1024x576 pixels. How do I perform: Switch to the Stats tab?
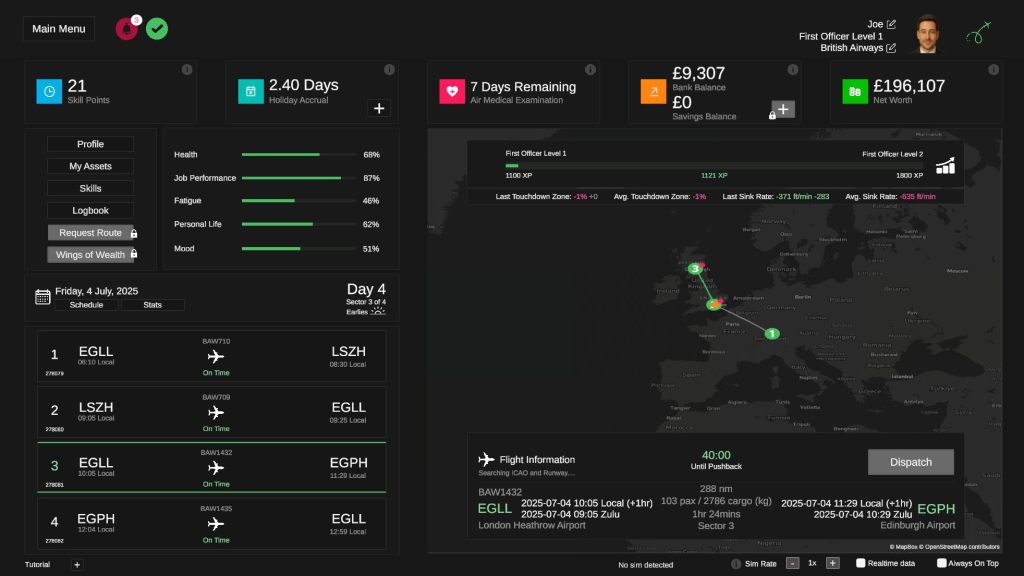[x=153, y=305]
